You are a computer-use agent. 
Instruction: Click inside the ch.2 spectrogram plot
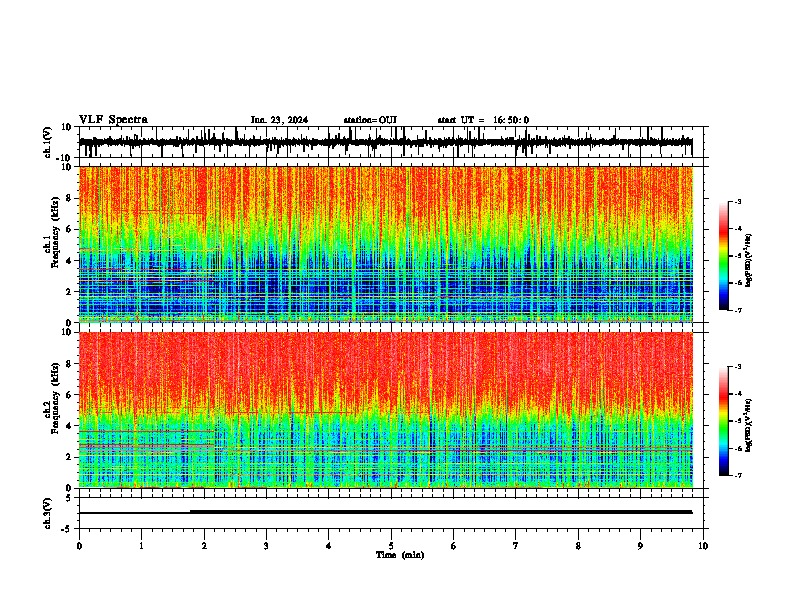(x=386, y=410)
